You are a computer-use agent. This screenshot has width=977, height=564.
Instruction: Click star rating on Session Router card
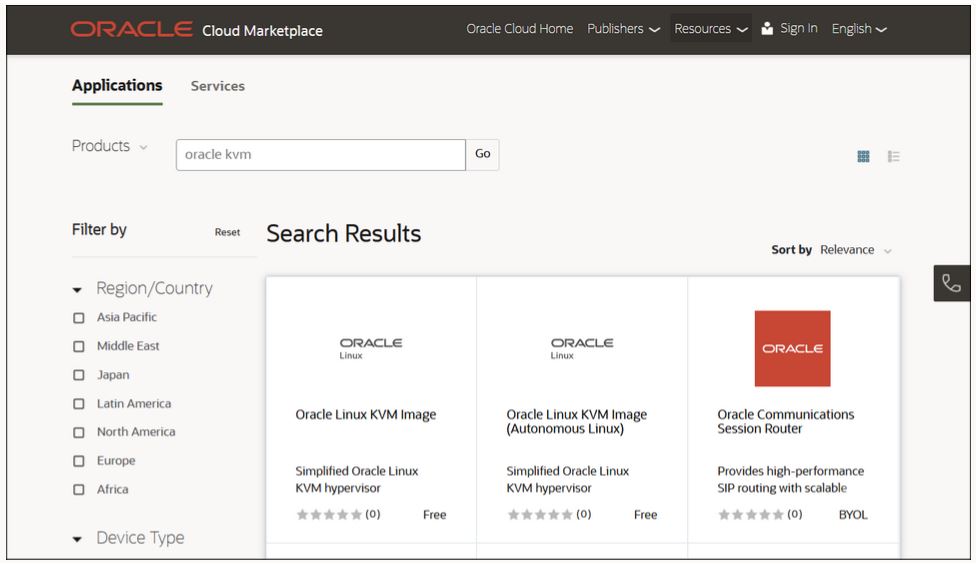click(751, 515)
